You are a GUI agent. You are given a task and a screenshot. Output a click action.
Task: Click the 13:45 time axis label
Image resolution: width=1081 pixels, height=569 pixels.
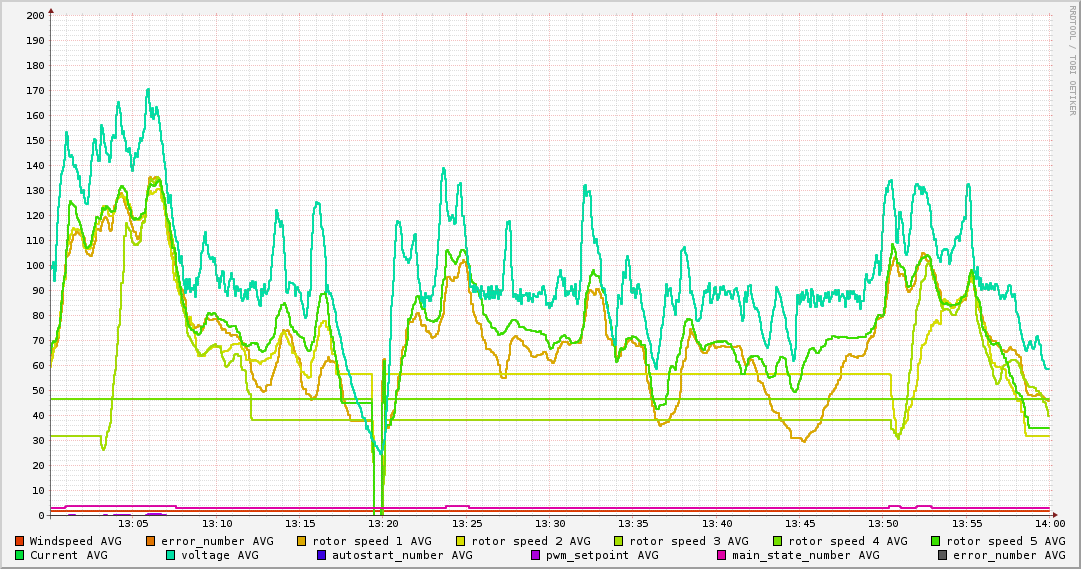pos(801,524)
